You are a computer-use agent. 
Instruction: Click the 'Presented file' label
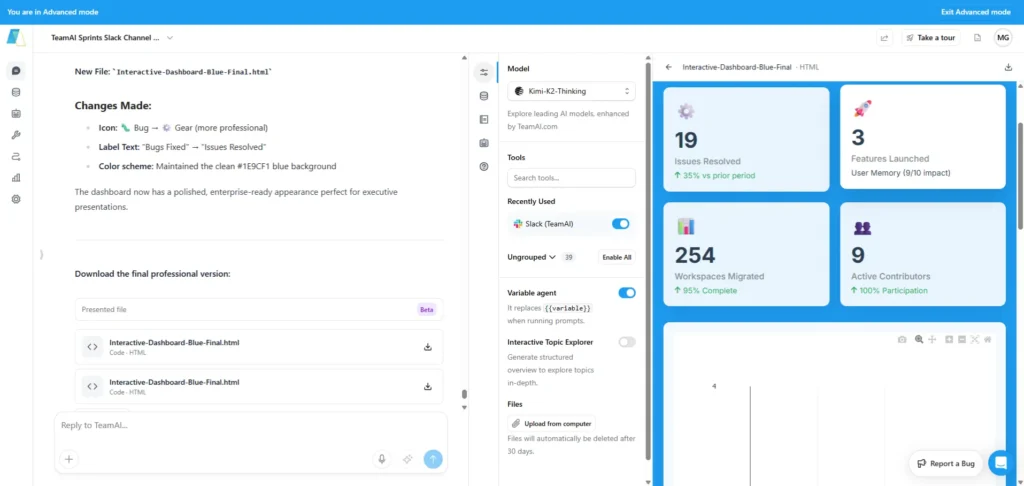coord(104,310)
